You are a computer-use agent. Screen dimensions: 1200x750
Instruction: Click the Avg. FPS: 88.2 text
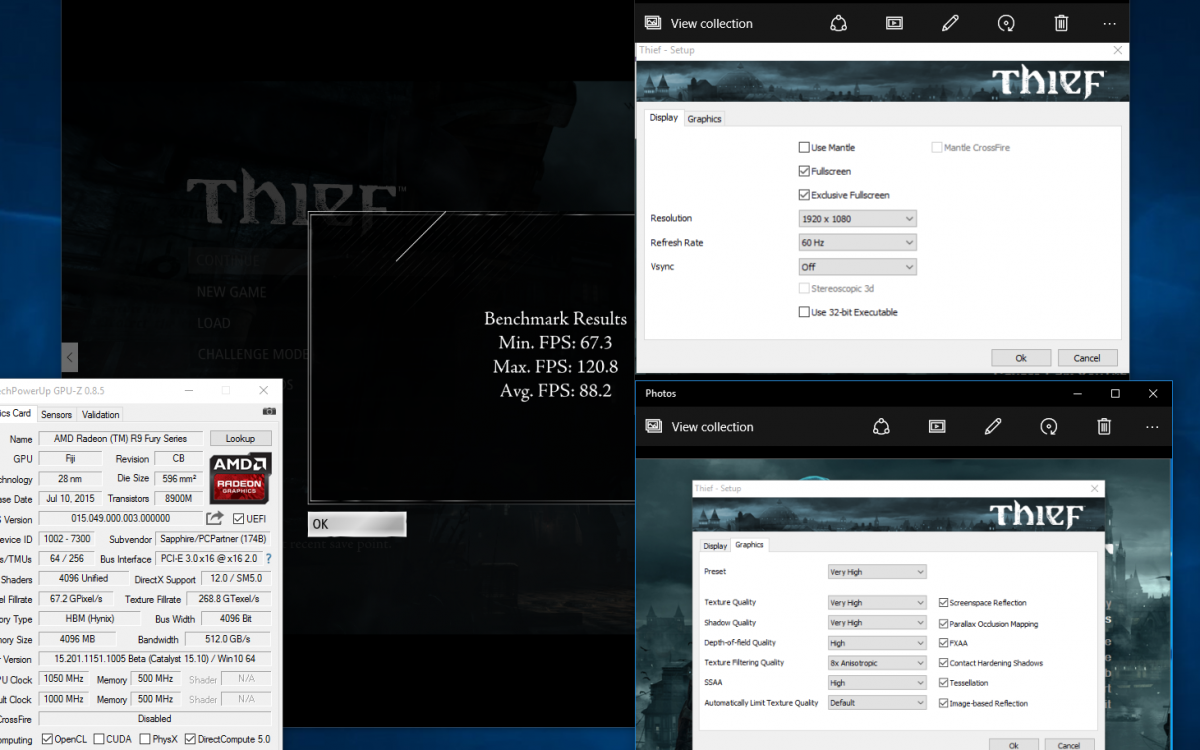point(555,391)
